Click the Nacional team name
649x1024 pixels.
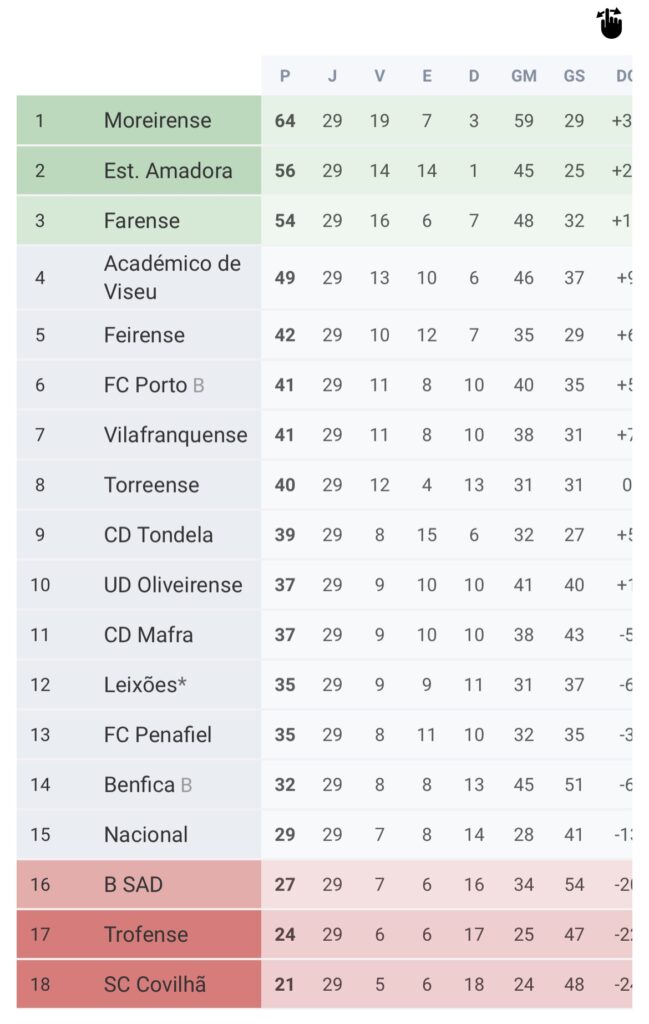(x=146, y=835)
